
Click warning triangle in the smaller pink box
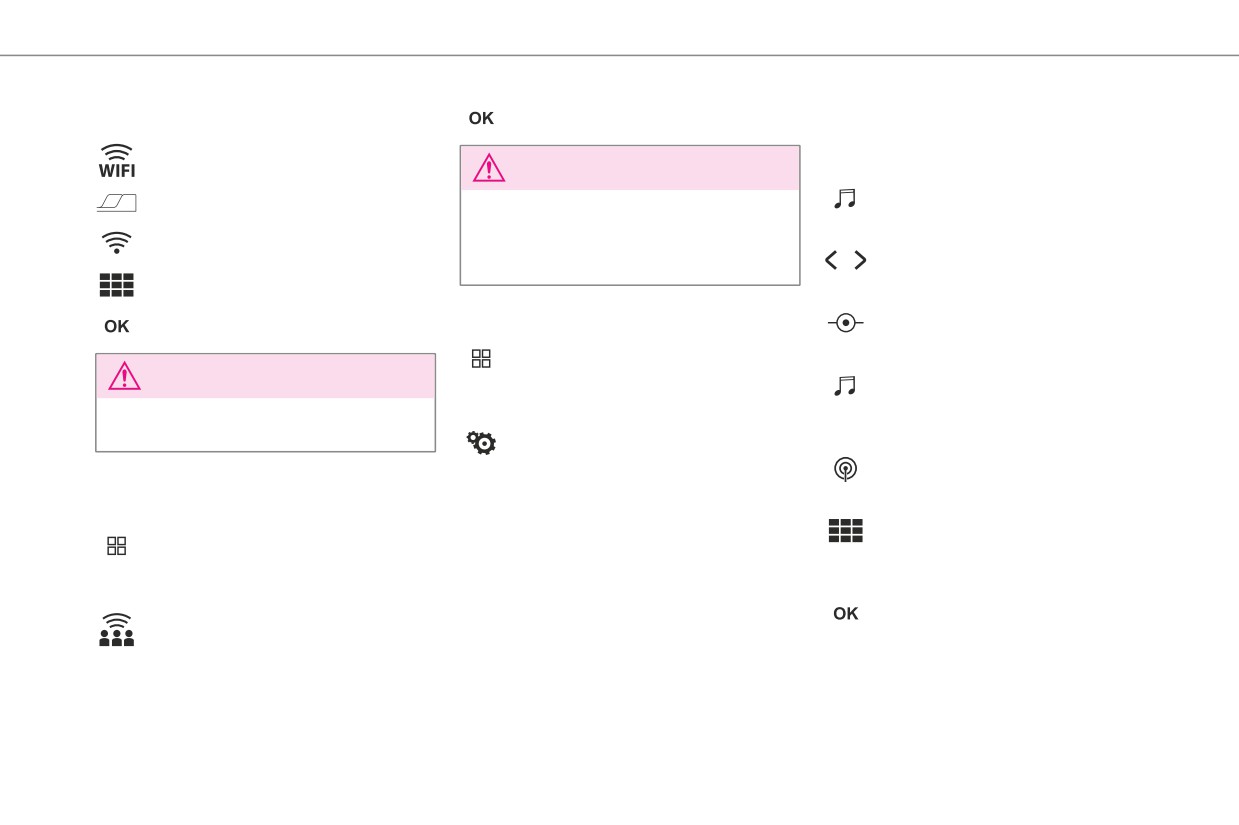coord(124,376)
